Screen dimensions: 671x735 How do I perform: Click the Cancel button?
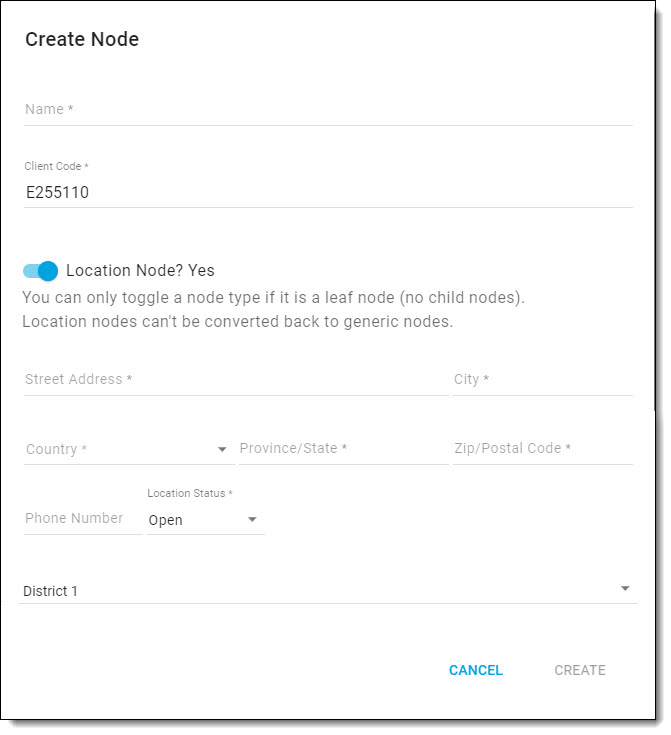475,670
